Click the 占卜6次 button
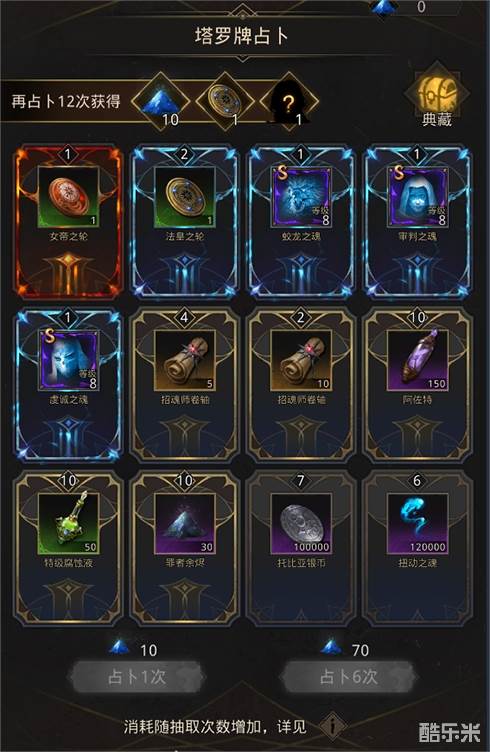This screenshot has height=752, width=490. click(x=349, y=677)
